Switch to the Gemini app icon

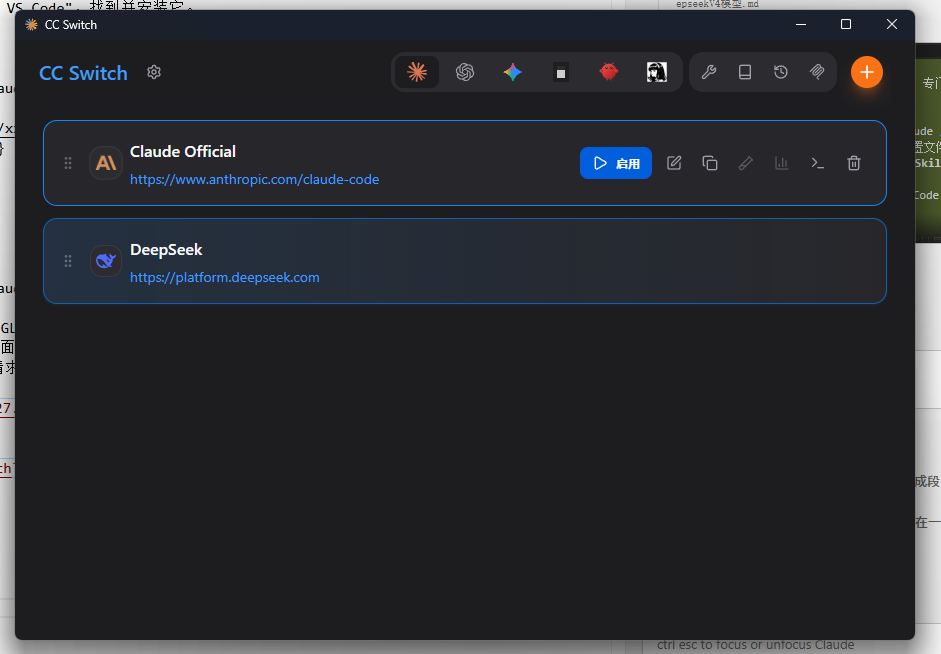coord(513,73)
